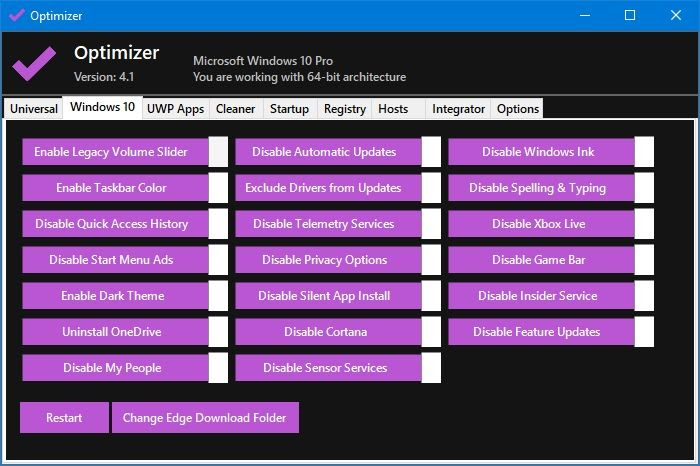Click Disable Telemetry Services button
The width and height of the screenshot is (700, 466).
click(328, 224)
